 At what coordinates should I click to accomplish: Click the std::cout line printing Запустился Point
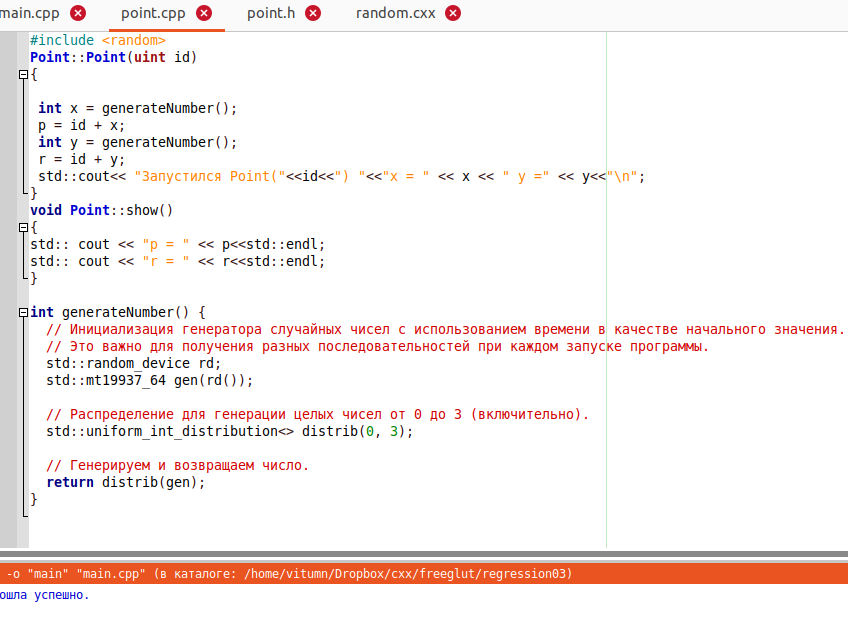point(342,176)
